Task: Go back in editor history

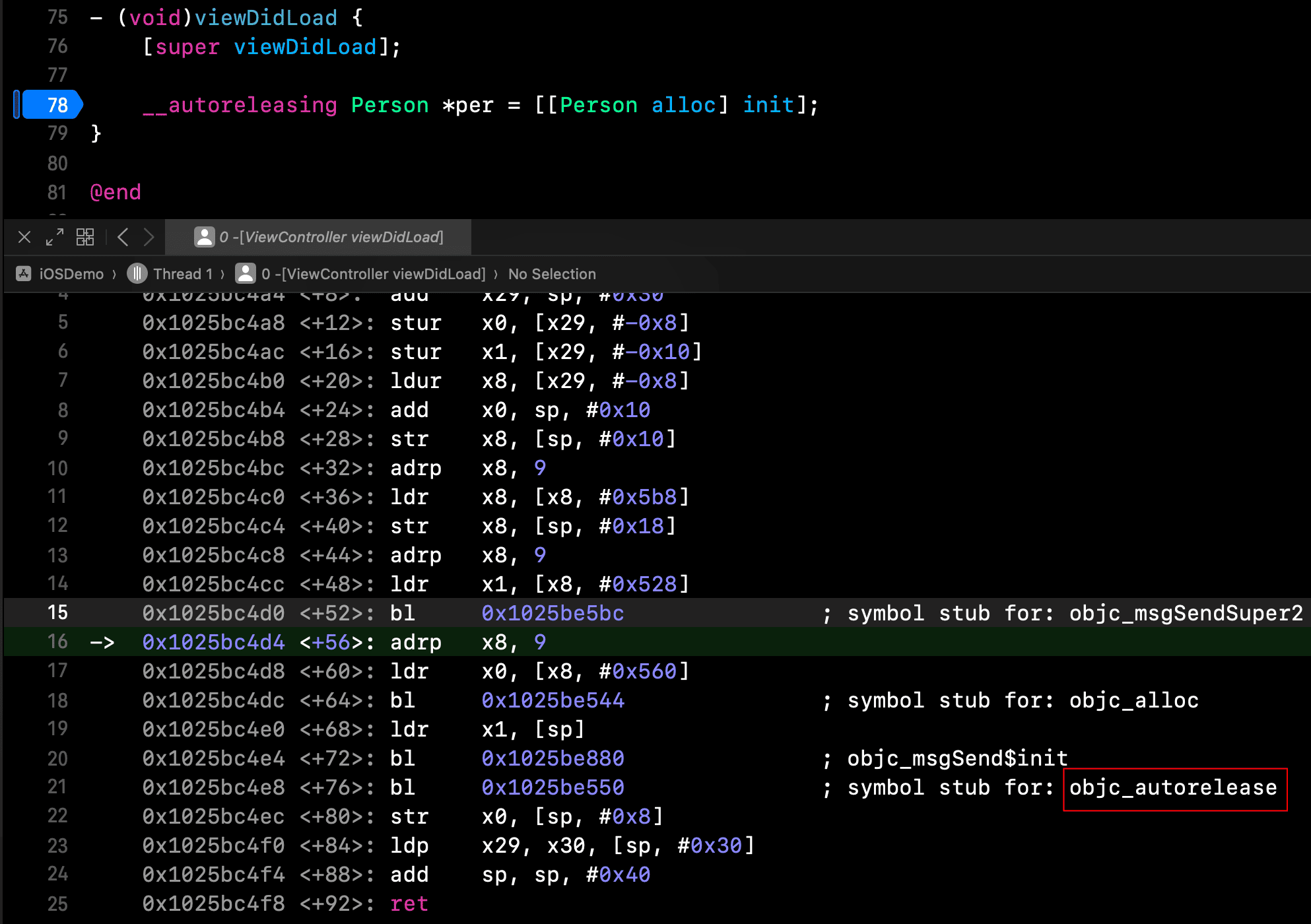Action: pyautogui.click(x=123, y=237)
